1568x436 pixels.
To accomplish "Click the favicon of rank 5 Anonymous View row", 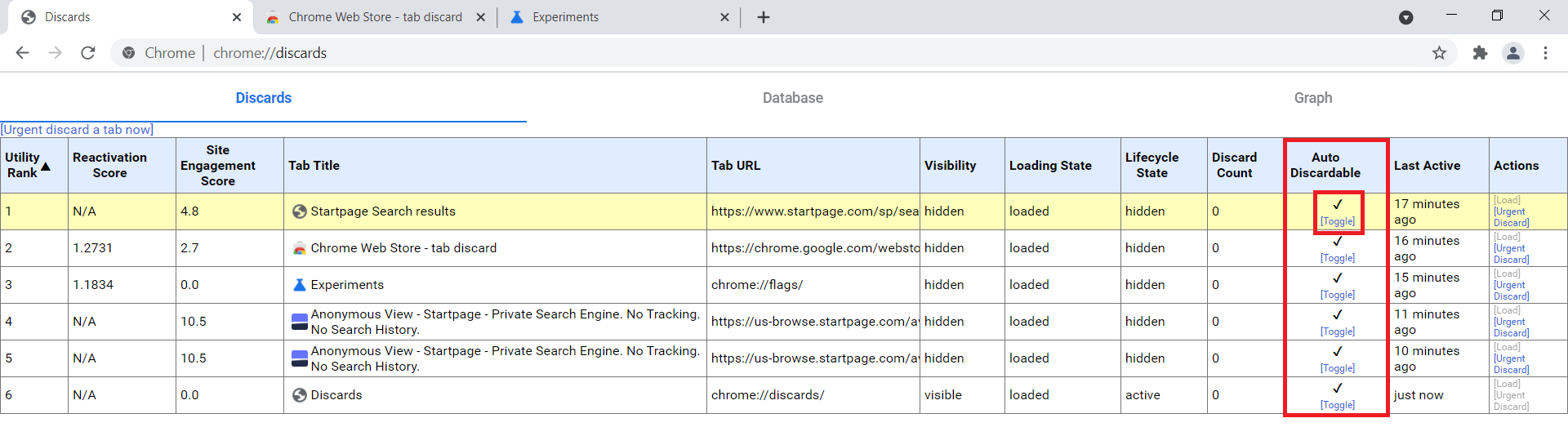I will (x=300, y=358).
